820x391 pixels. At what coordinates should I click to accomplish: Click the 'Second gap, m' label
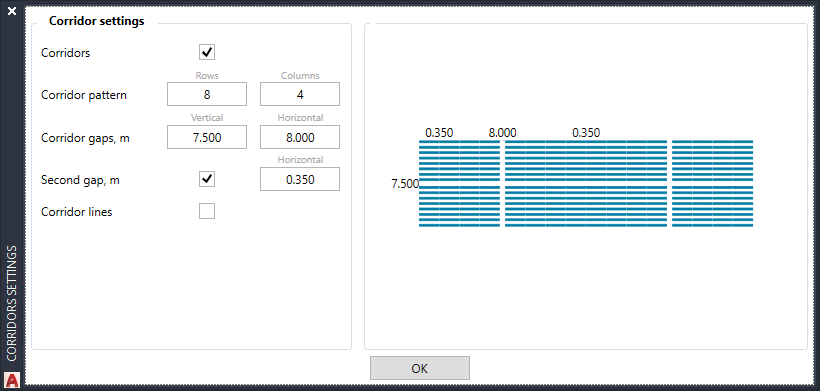click(80, 180)
